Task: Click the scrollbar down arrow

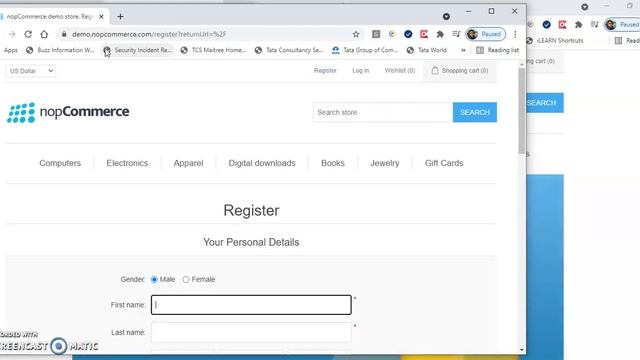Action: pos(522,350)
